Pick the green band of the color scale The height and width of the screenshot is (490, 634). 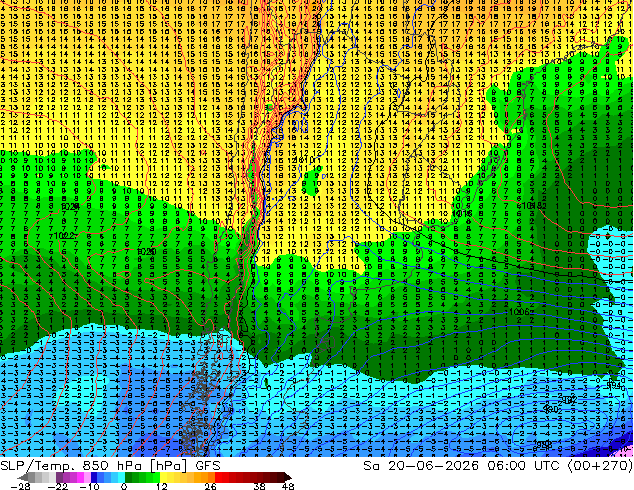tap(144, 477)
